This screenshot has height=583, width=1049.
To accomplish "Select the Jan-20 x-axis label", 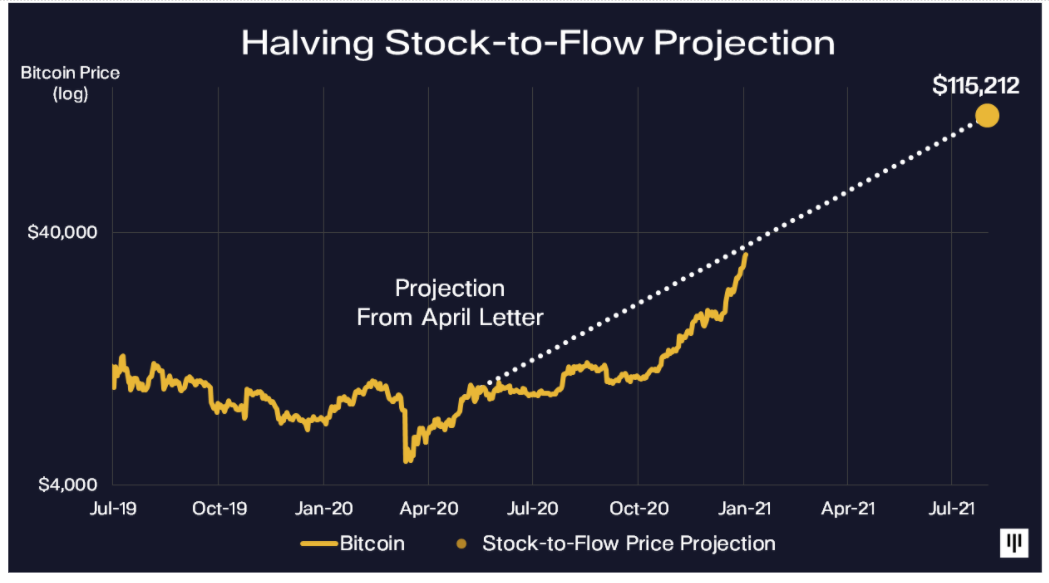I will 323,508.
